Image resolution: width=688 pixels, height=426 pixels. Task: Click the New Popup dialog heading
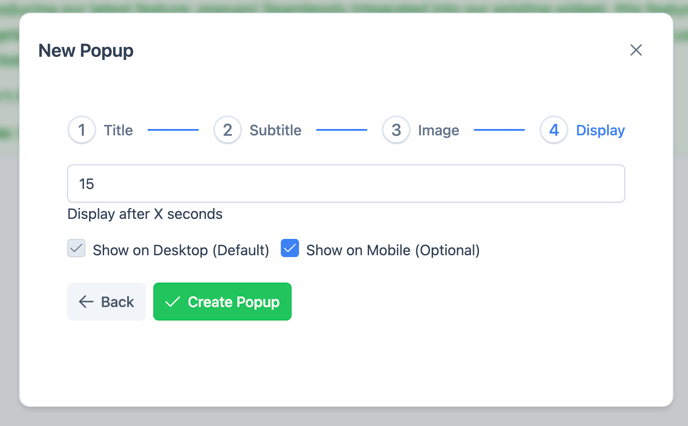pyautogui.click(x=86, y=51)
